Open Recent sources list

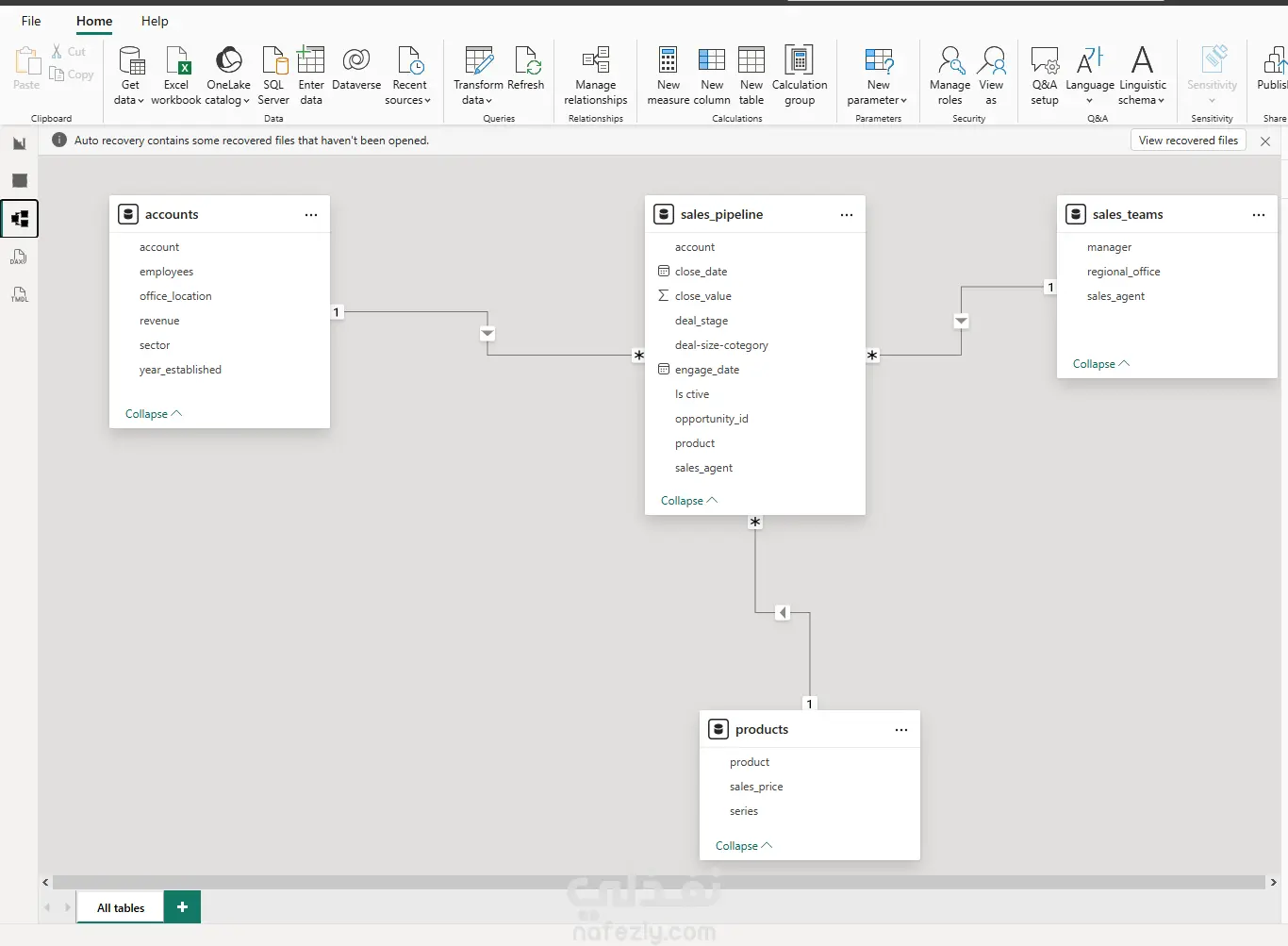[x=409, y=75]
